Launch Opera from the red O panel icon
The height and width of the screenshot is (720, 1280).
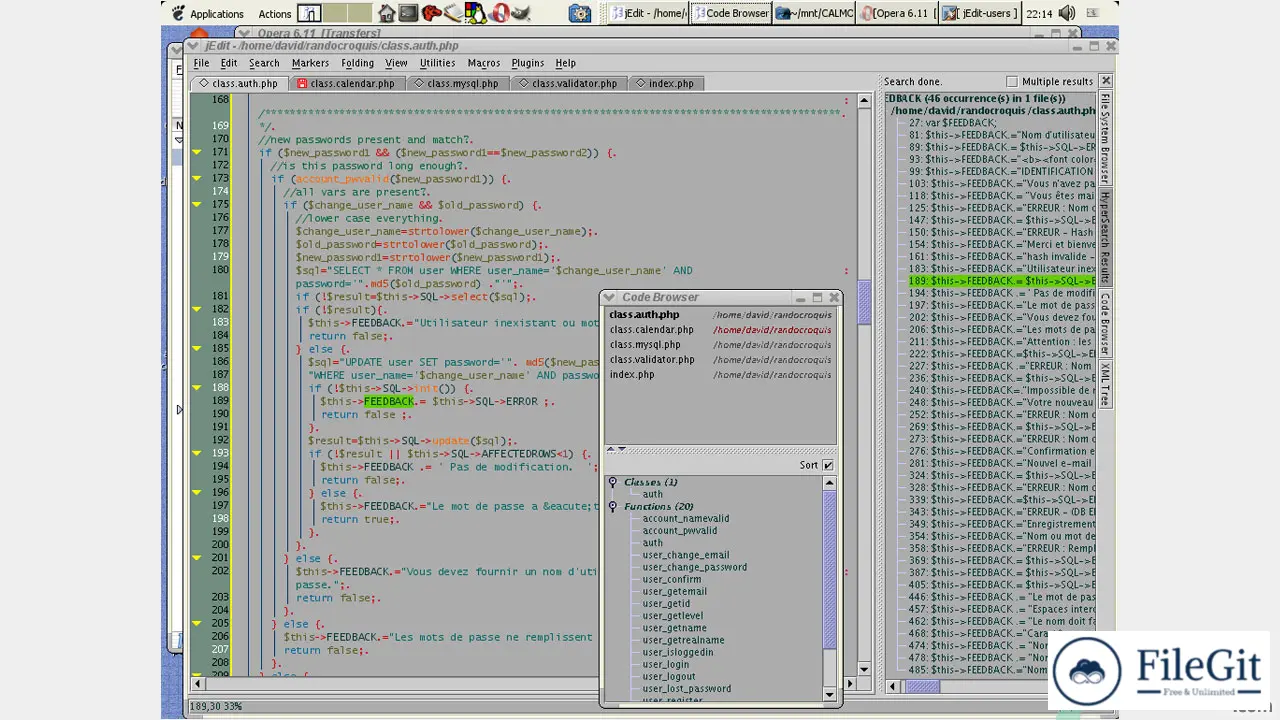500,13
